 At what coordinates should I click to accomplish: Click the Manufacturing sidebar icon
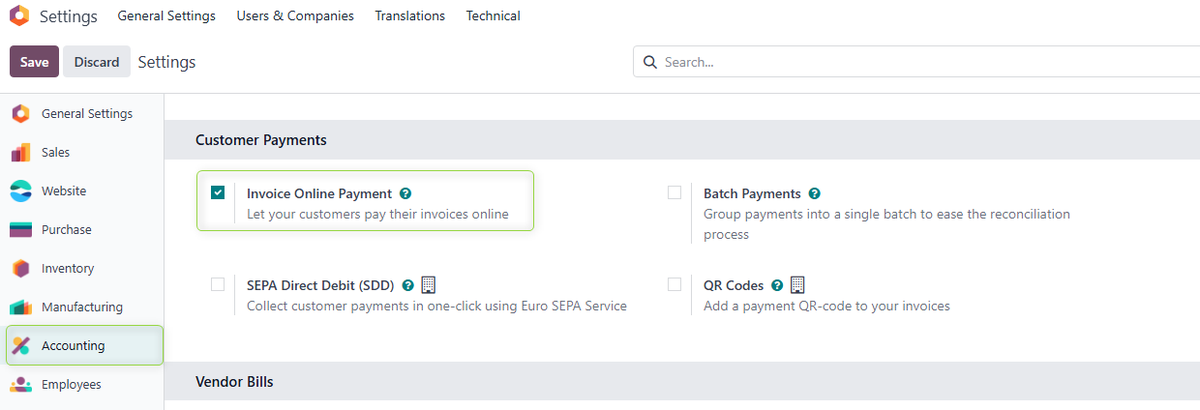[x=21, y=307]
